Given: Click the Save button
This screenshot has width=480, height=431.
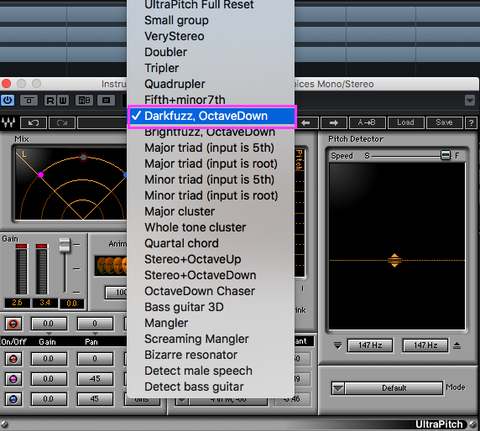Looking at the screenshot, I should point(444,123).
